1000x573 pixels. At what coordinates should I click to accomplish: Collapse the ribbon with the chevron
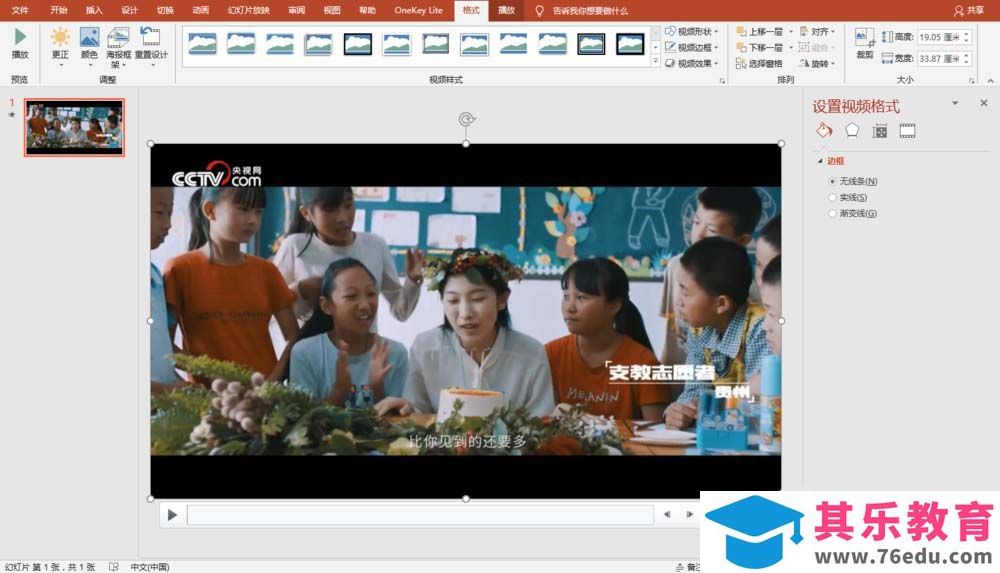coord(990,80)
